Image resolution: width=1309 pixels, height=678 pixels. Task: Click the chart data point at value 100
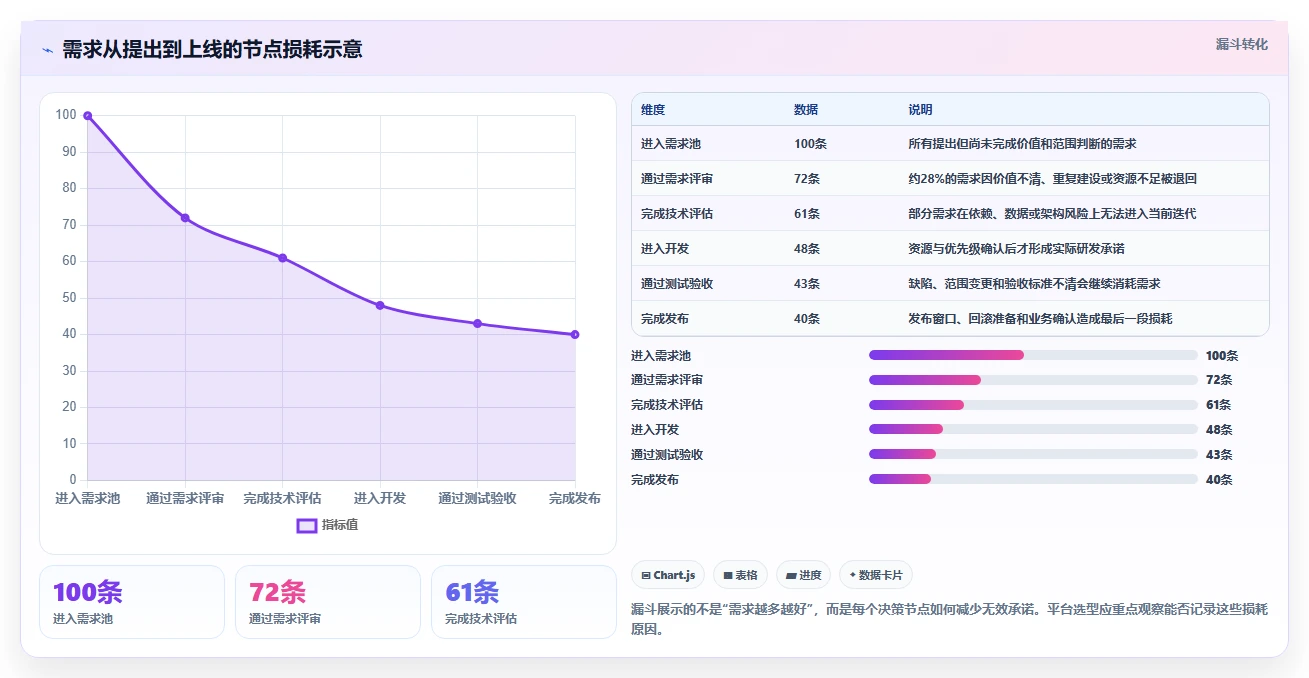(x=88, y=116)
